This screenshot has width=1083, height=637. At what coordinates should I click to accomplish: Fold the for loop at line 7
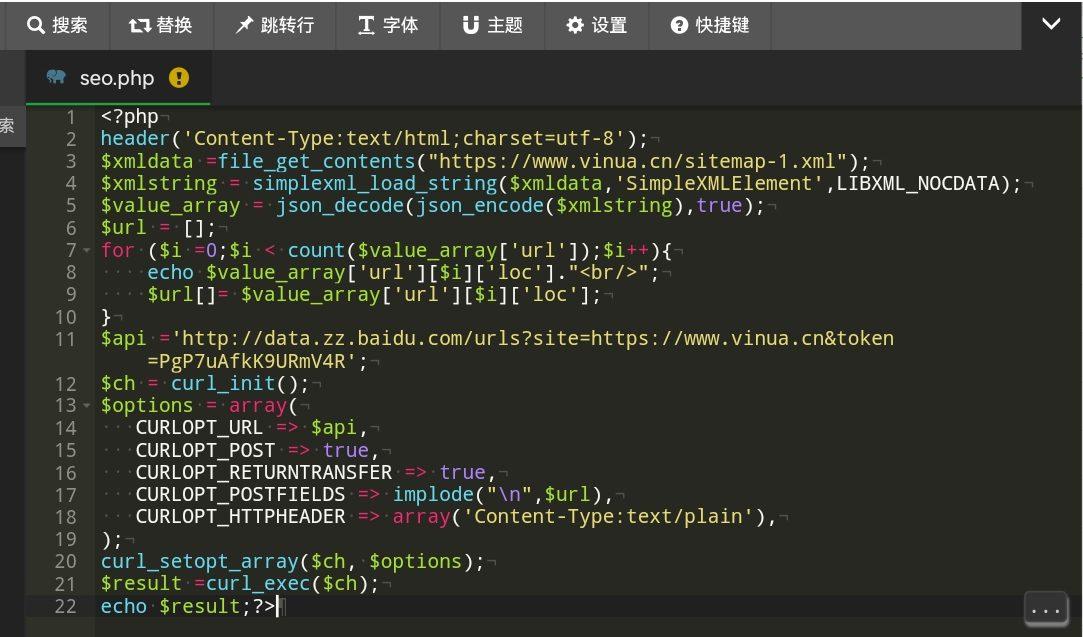point(87,250)
